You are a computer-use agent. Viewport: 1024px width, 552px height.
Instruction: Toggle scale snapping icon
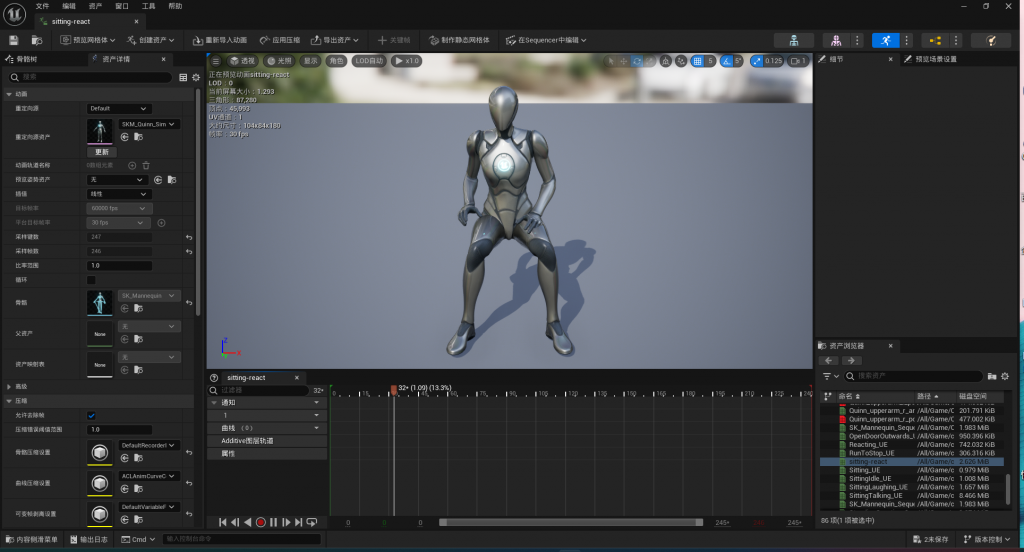click(x=756, y=61)
